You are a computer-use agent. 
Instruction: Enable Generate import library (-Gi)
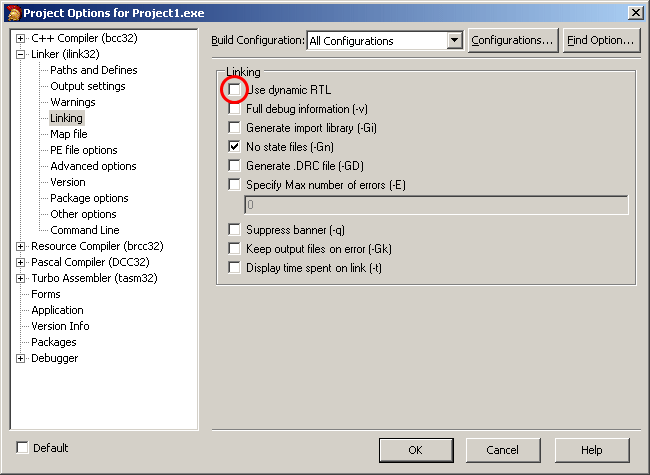tap(234, 128)
